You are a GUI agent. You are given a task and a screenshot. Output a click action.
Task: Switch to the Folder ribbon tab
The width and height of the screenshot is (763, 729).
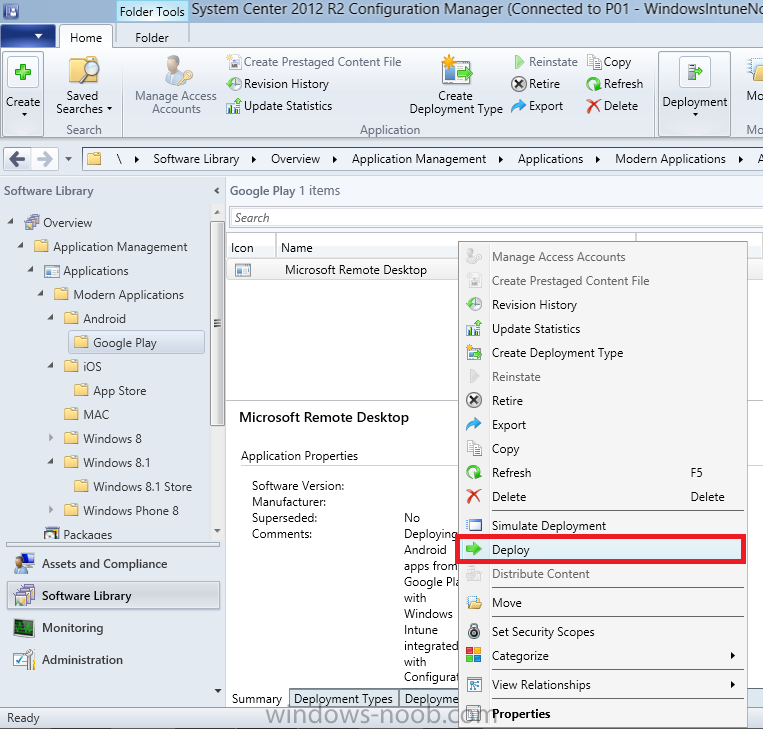pyautogui.click(x=152, y=37)
